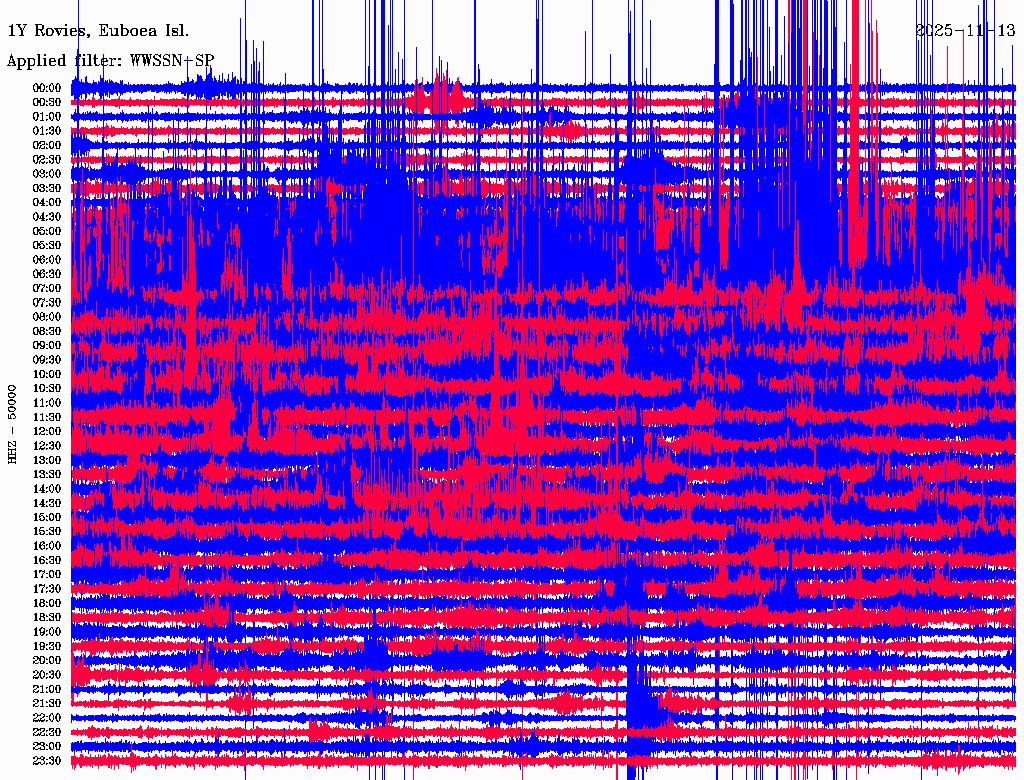Click the date label 2025-11-13
The height and width of the screenshot is (780, 1024).
coord(966,30)
